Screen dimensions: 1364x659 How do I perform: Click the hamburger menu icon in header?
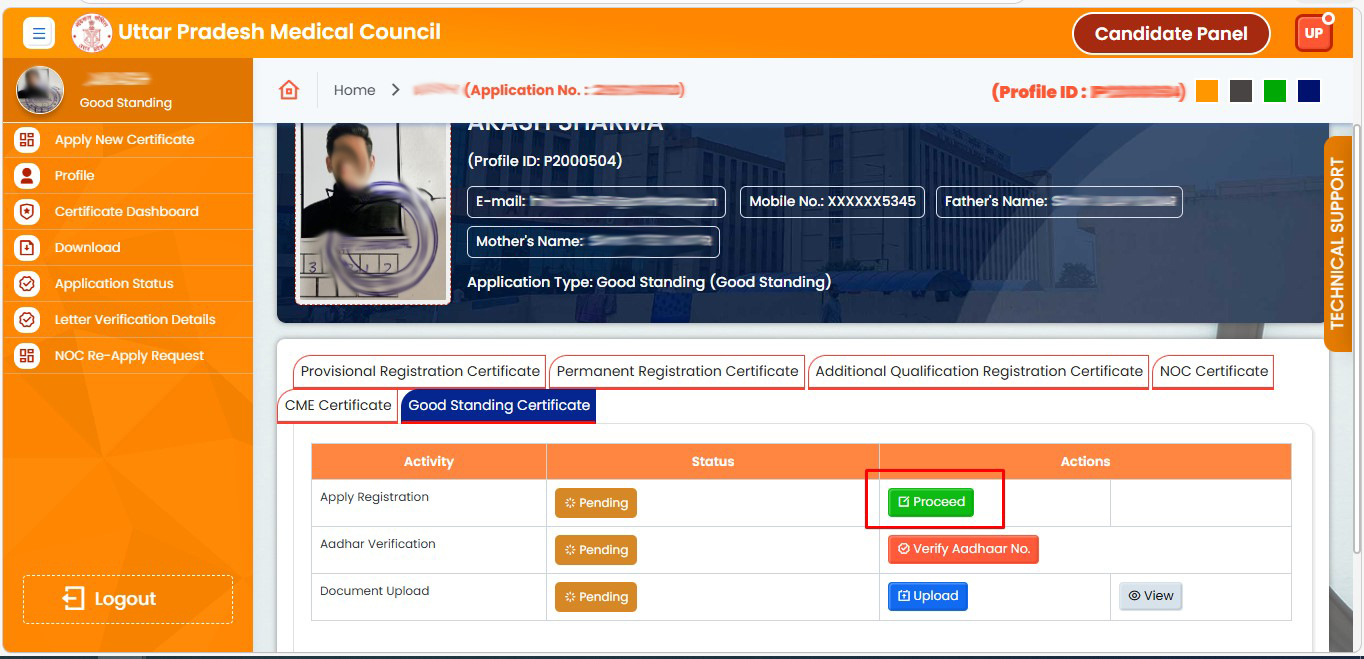(39, 34)
